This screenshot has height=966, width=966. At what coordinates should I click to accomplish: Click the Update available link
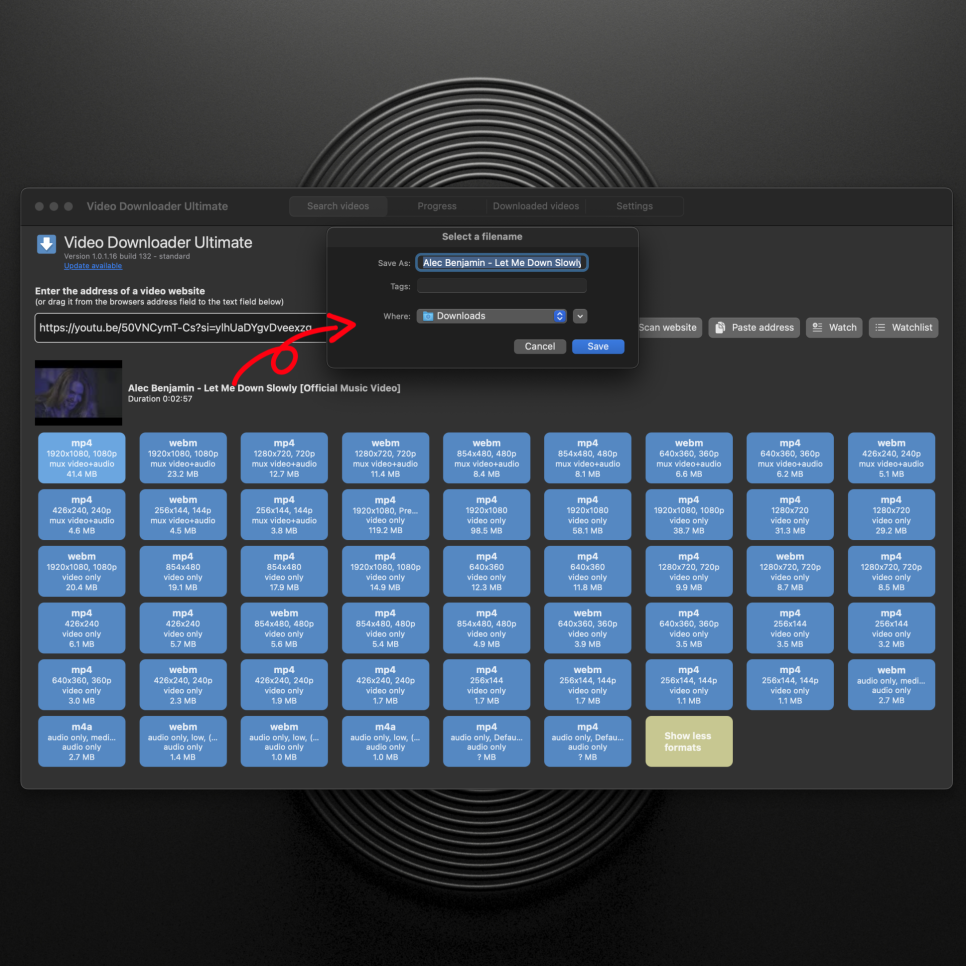point(93,266)
